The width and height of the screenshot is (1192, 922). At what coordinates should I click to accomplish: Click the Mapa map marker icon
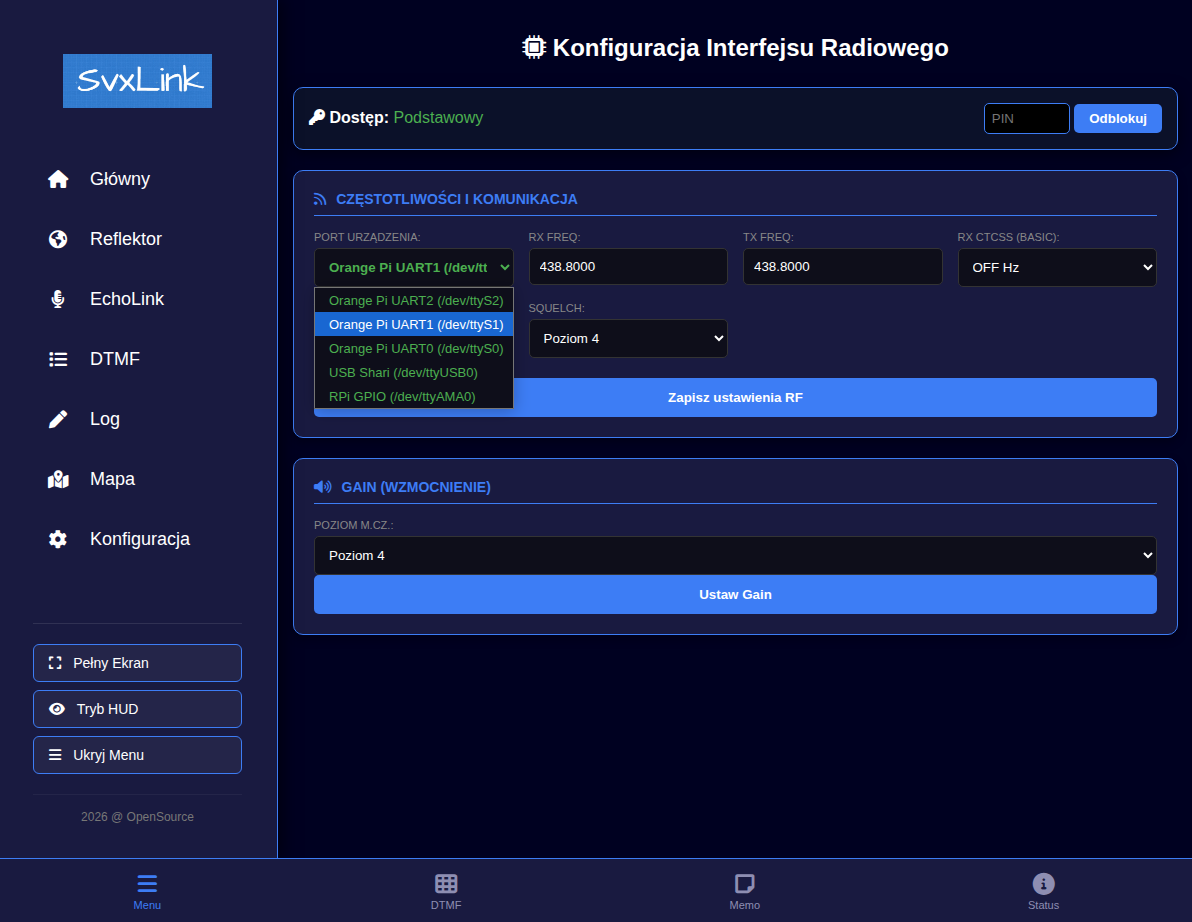(x=58, y=479)
